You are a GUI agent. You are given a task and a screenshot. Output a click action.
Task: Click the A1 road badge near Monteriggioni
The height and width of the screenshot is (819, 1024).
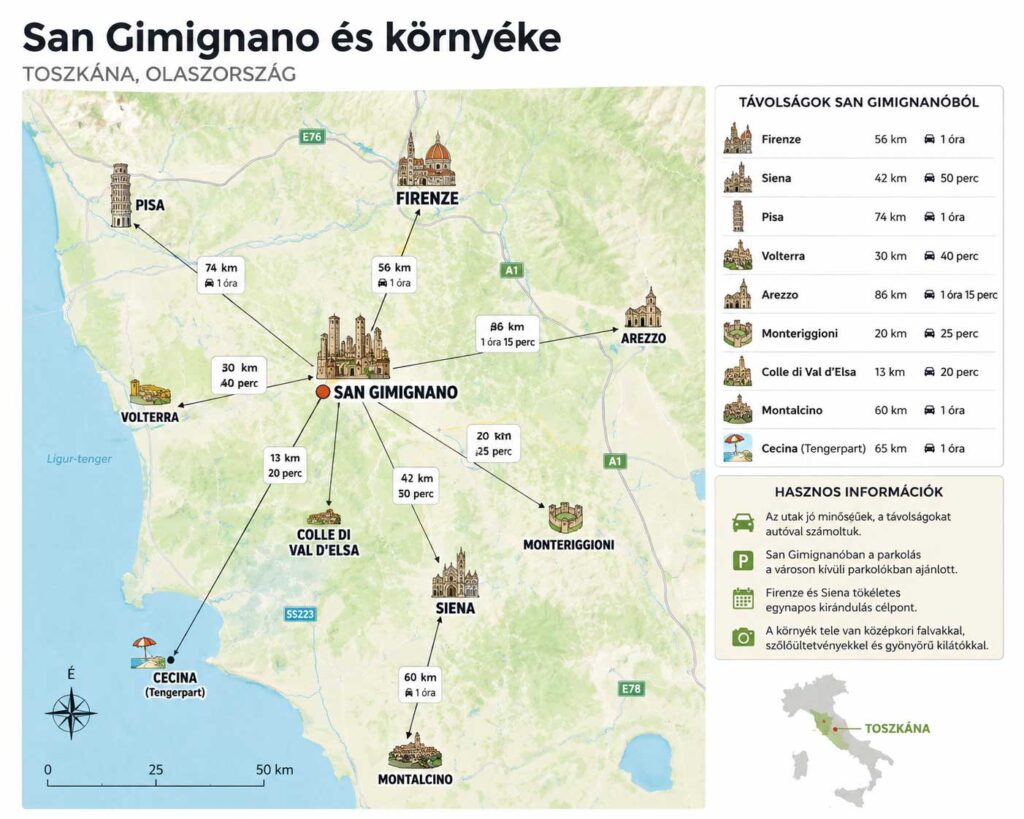coord(615,461)
